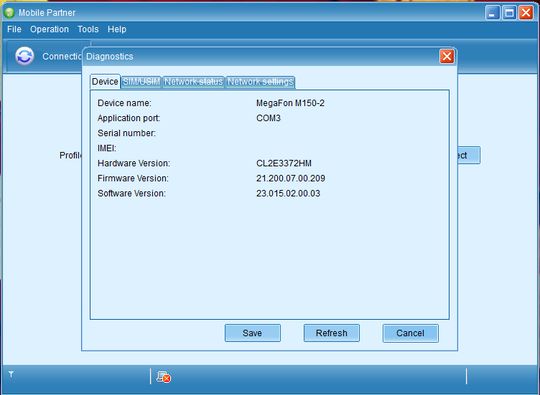Screen dimensions: 540x395
Task: Click the Connection refresh icon in toolbar
Action: coord(24,56)
